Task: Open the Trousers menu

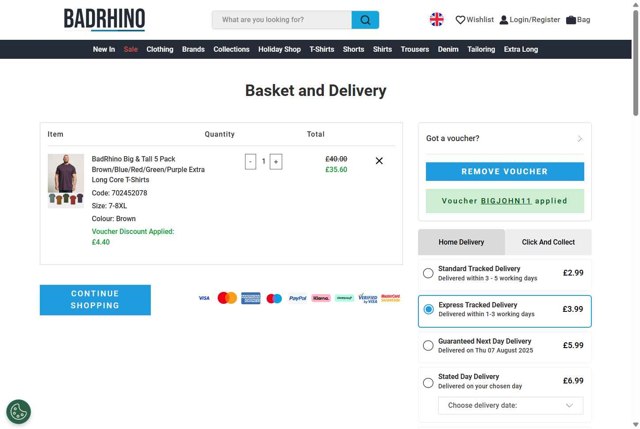Action: click(415, 49)
